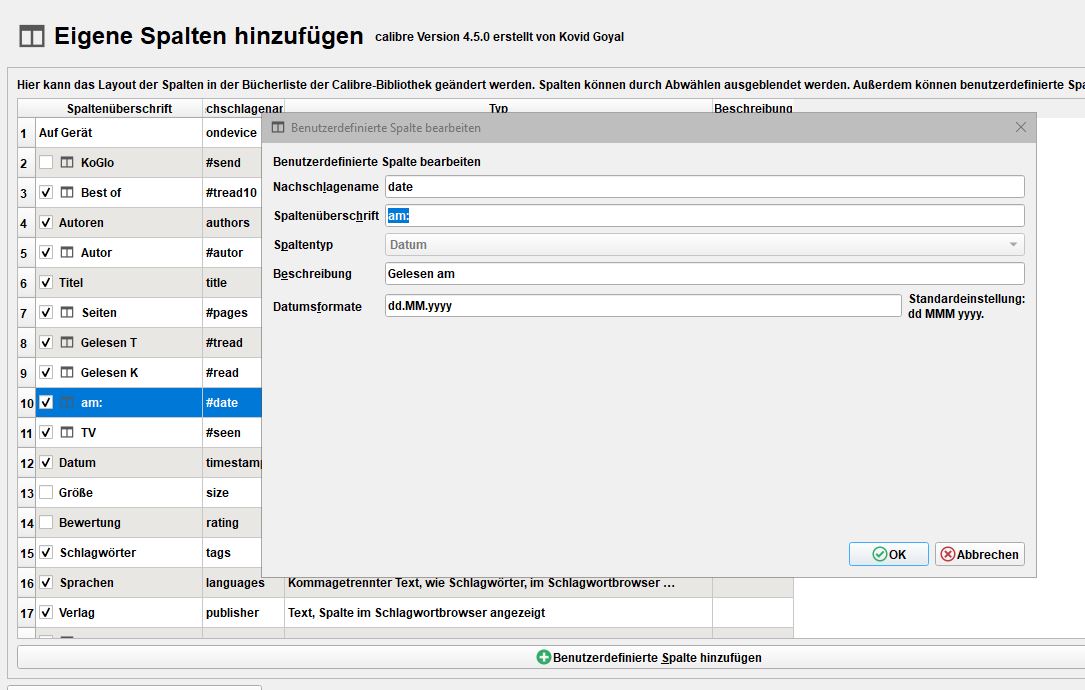The image size is (1085, 690).
Task: Select the publisher lookup name cell
Action: [243, 612]
